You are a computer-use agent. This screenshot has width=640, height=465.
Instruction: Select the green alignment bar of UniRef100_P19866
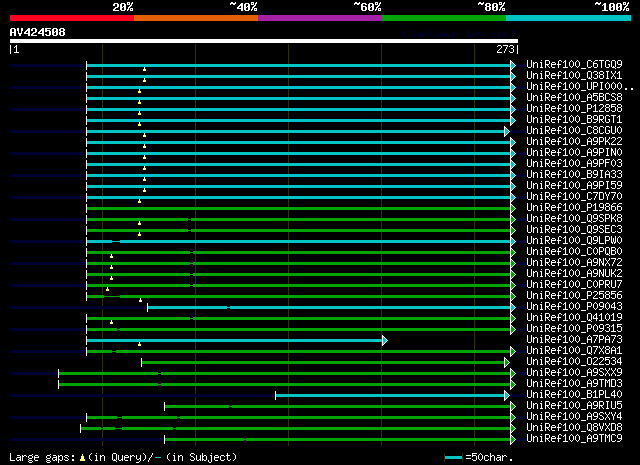tap(298, 209)
